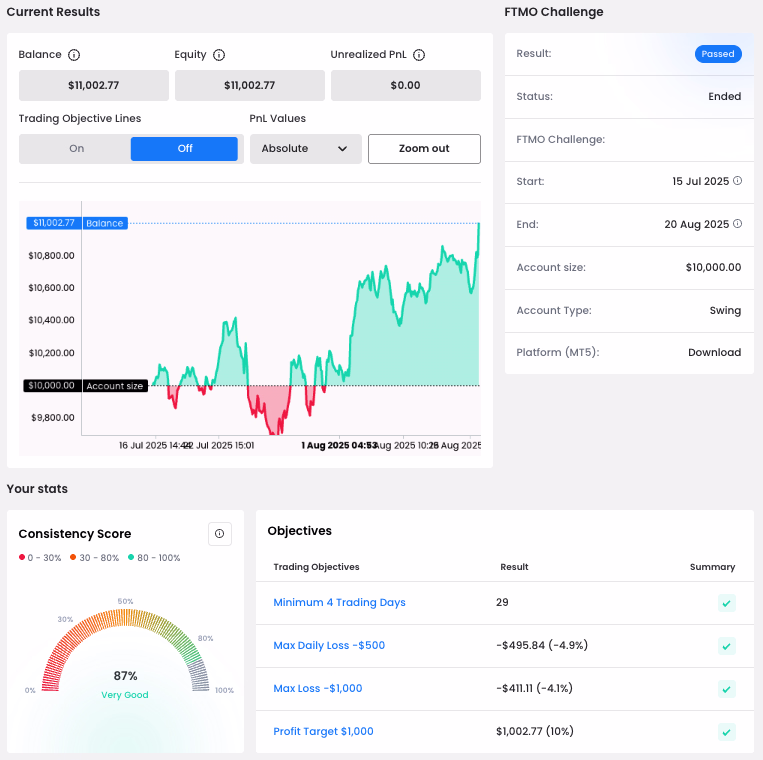
Task: Click the info icon beside End date
Action: pos(737,224)
